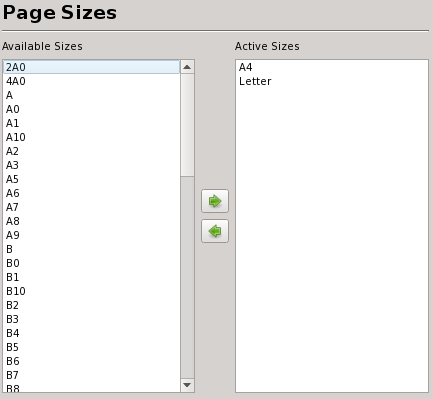This screenshot has height=399, width=433.
Task: Pick B7 in Available Sizes
Action: pos(91,375)
